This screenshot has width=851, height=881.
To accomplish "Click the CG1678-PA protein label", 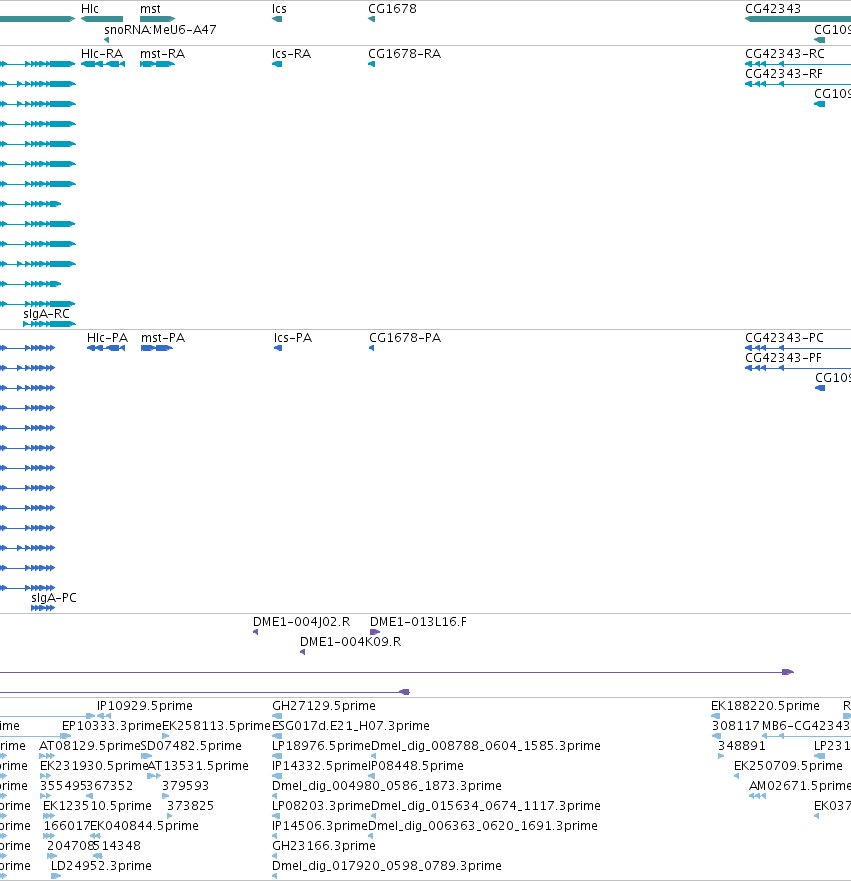I will point(405,338).
